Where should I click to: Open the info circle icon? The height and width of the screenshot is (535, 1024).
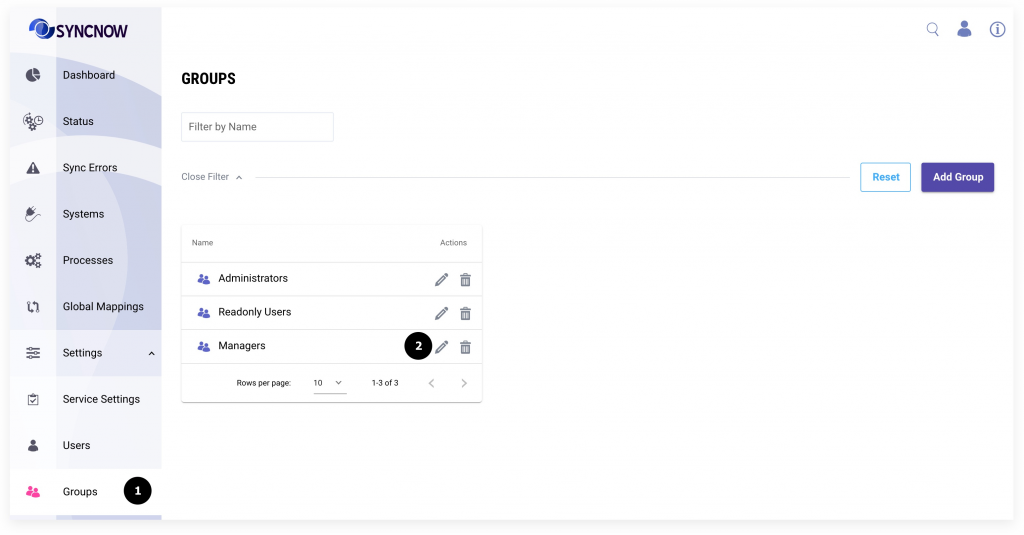[x=997, y=29]
